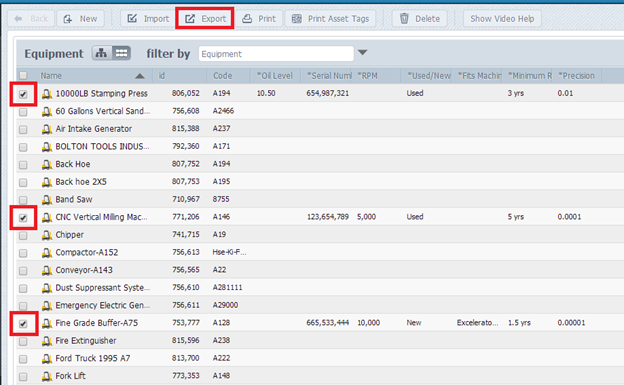Click the 0.00001 precision value
This screenshot has width=624, height=385.
point(571,322)
